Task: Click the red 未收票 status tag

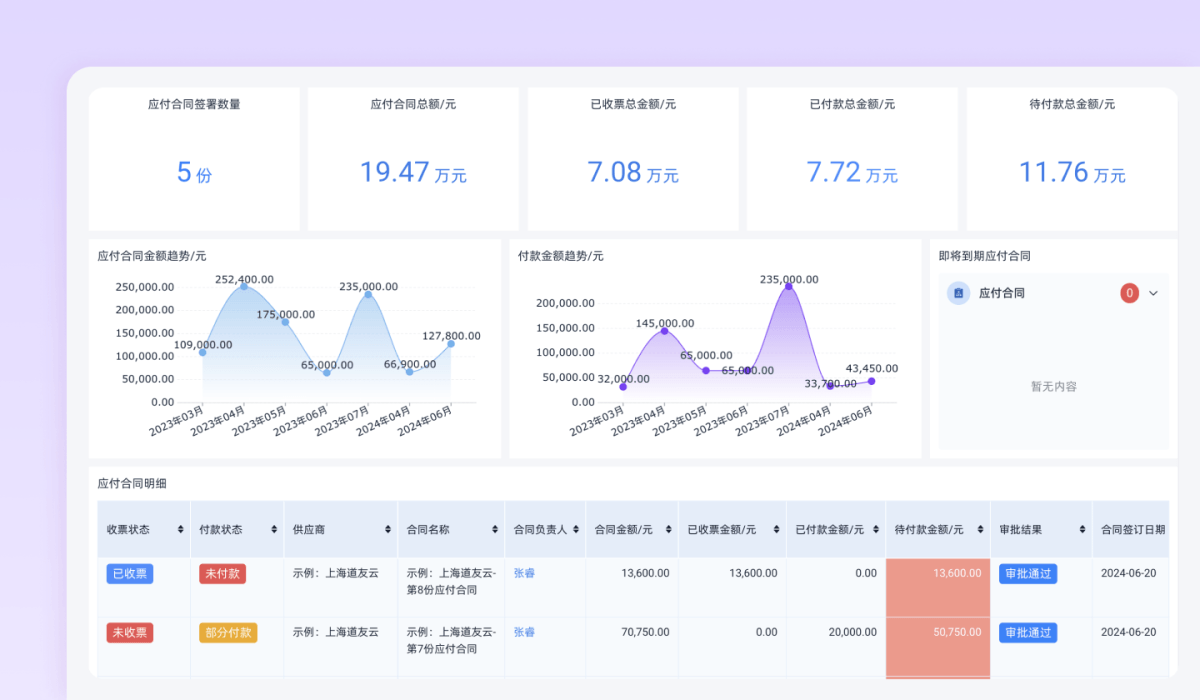Action: tap(130, 633)
